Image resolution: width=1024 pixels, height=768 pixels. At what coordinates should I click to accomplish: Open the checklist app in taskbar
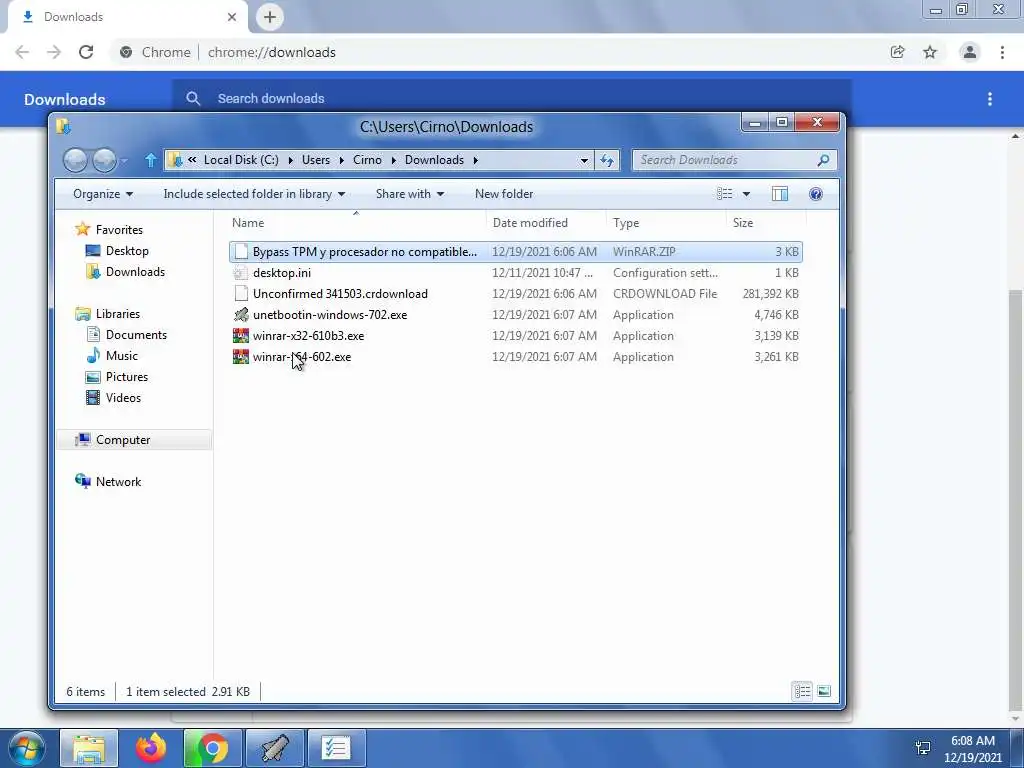pyautogui.click(x=336, y=748)
